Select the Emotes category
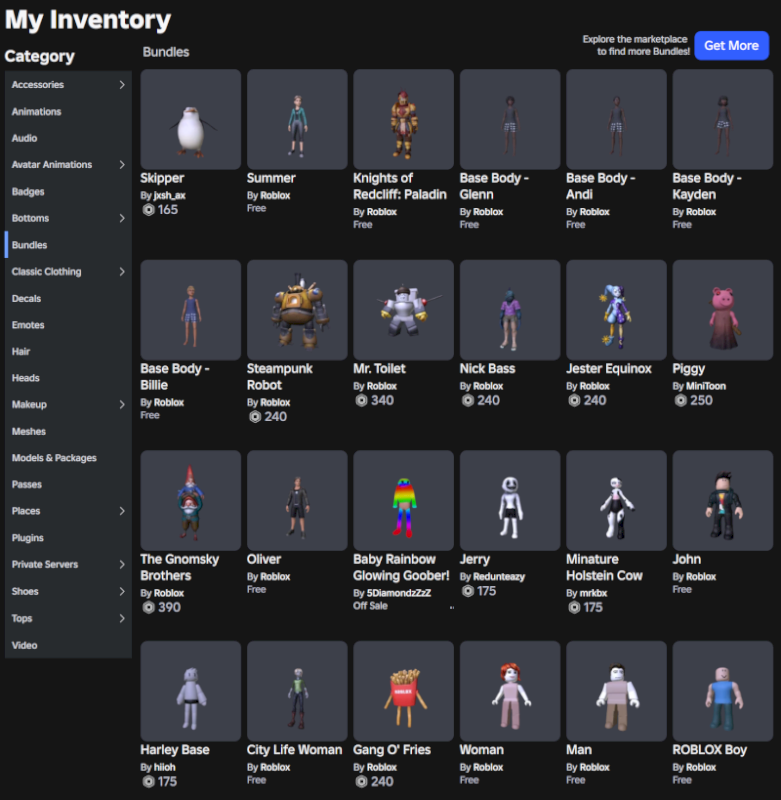Screen dimensions: 781x800 coord(68,325)
